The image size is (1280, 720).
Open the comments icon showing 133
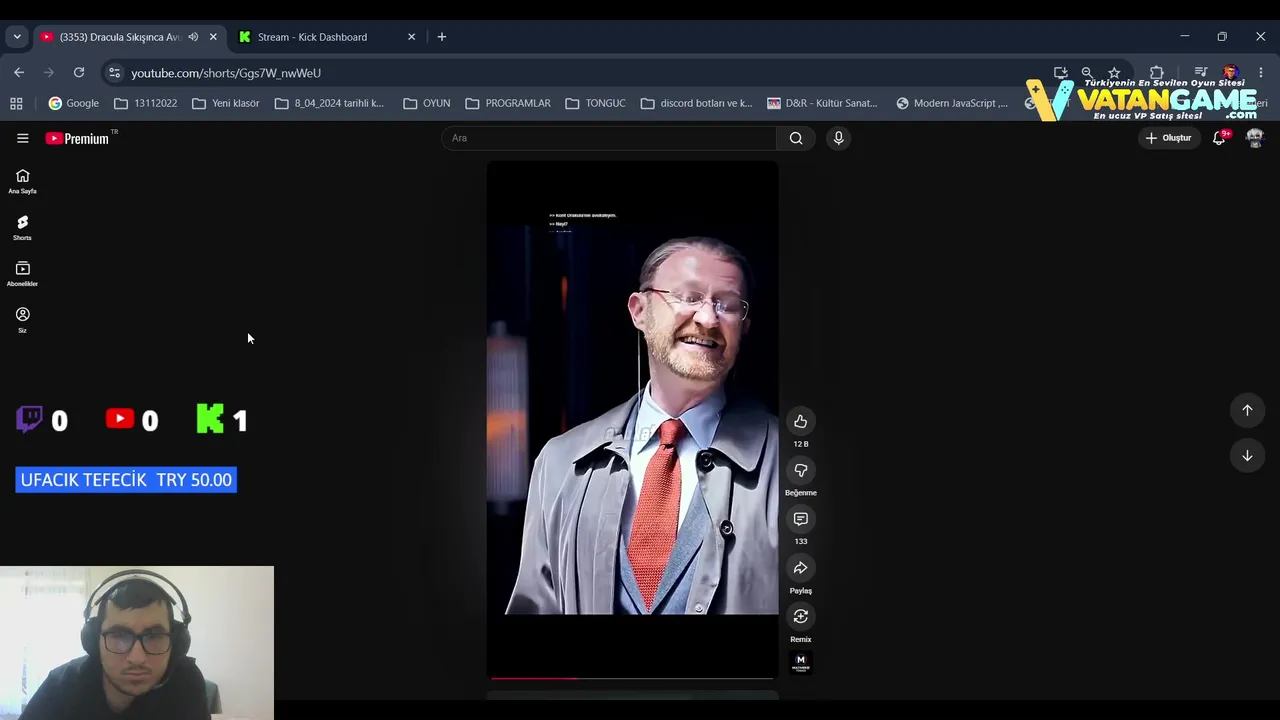tap(800, 519)
